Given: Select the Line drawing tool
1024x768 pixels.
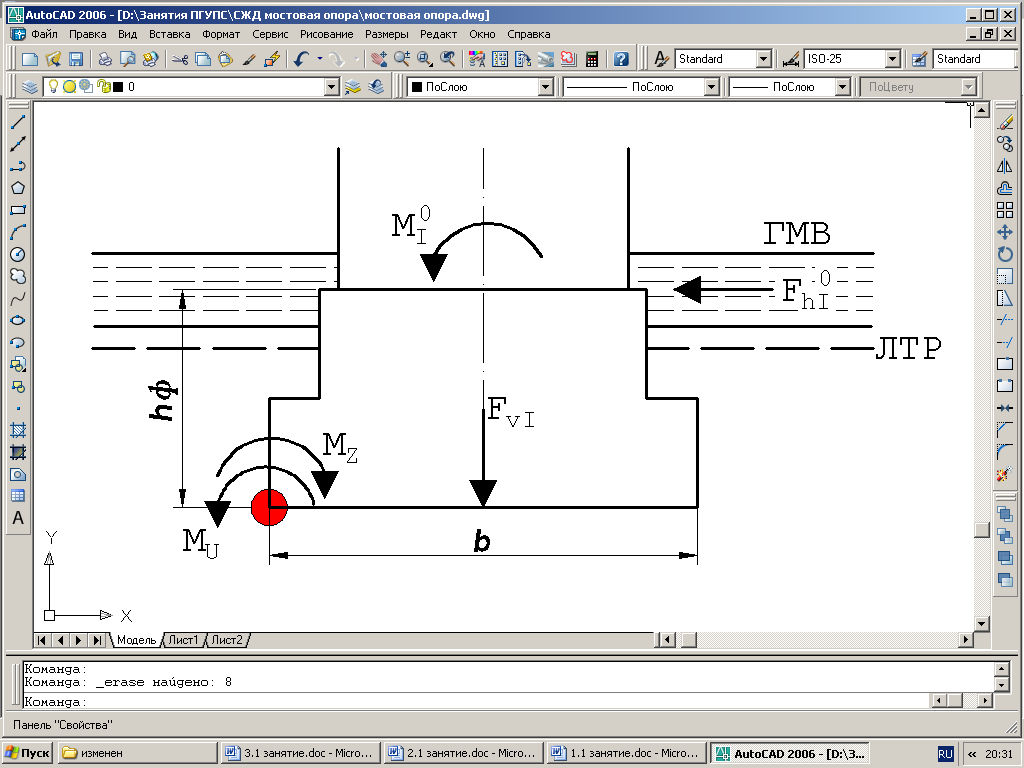Looking at the screenshot, I should [x=18, y=121].
